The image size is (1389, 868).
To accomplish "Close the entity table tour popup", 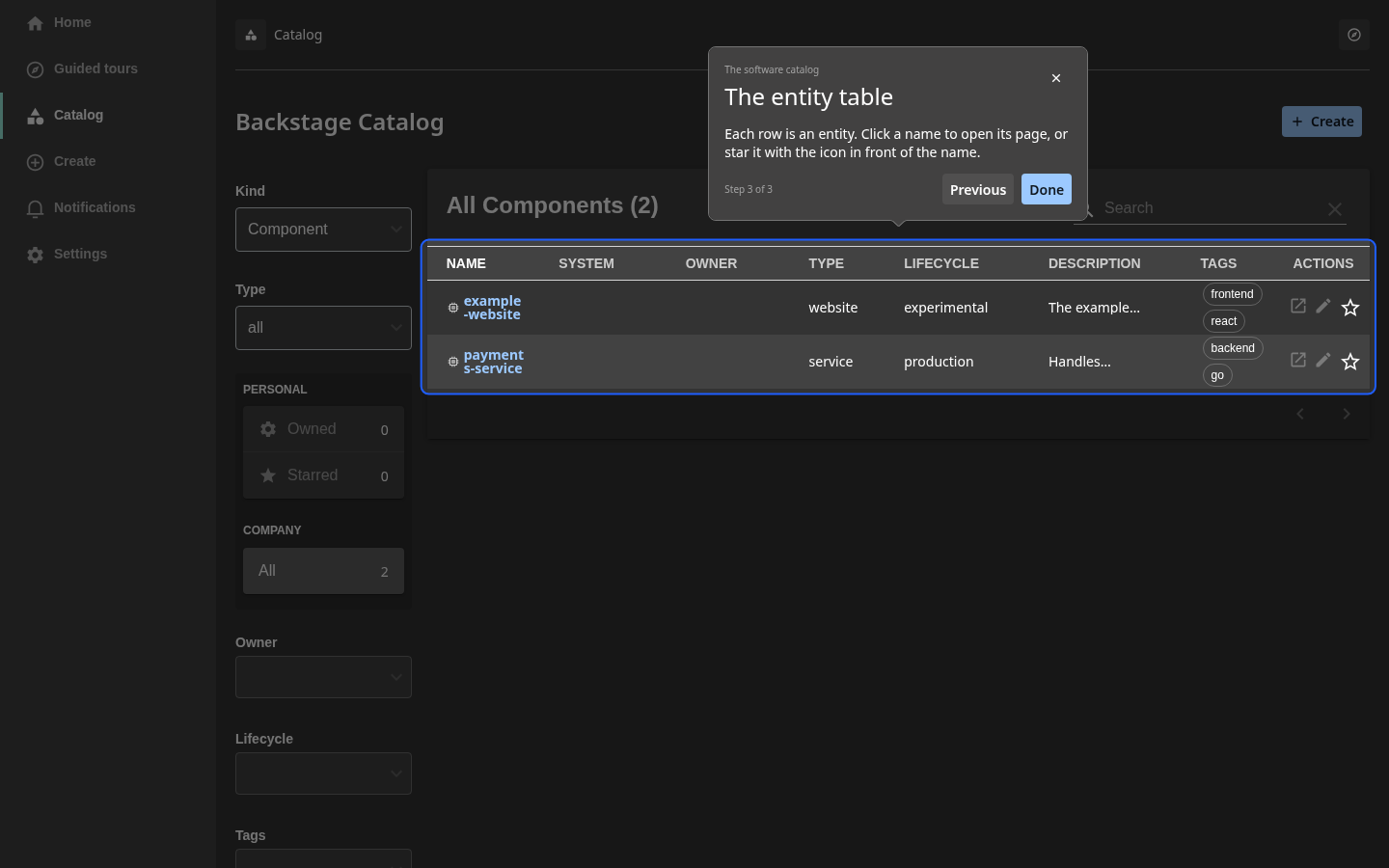I will (x=1056, y=78).
